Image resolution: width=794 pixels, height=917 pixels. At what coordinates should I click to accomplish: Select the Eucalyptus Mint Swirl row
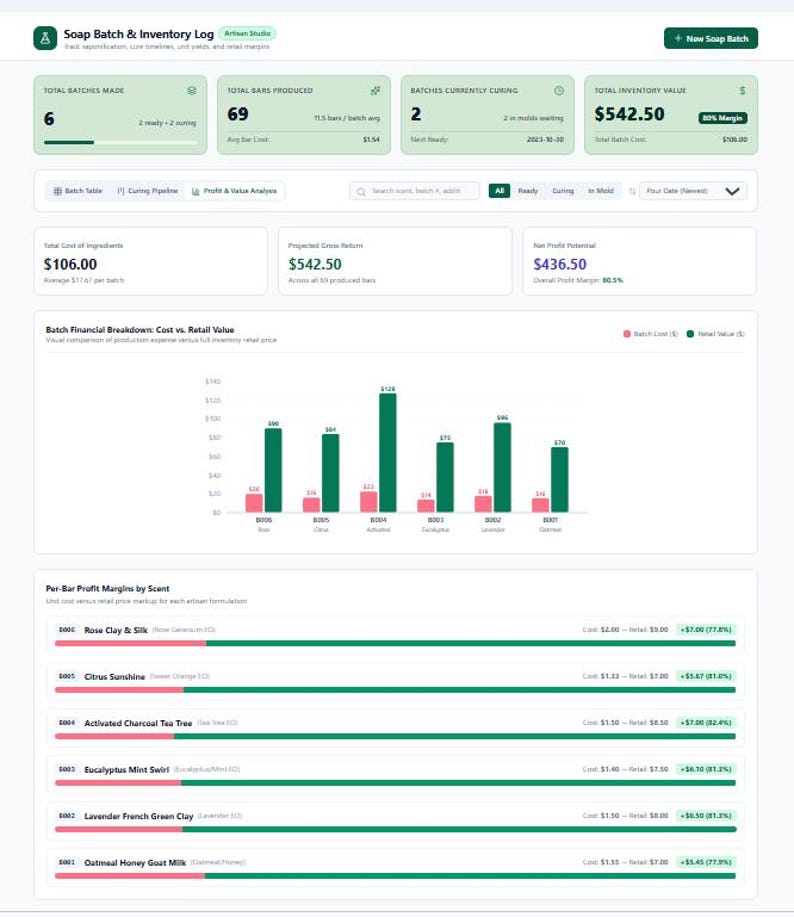(395, 775)
